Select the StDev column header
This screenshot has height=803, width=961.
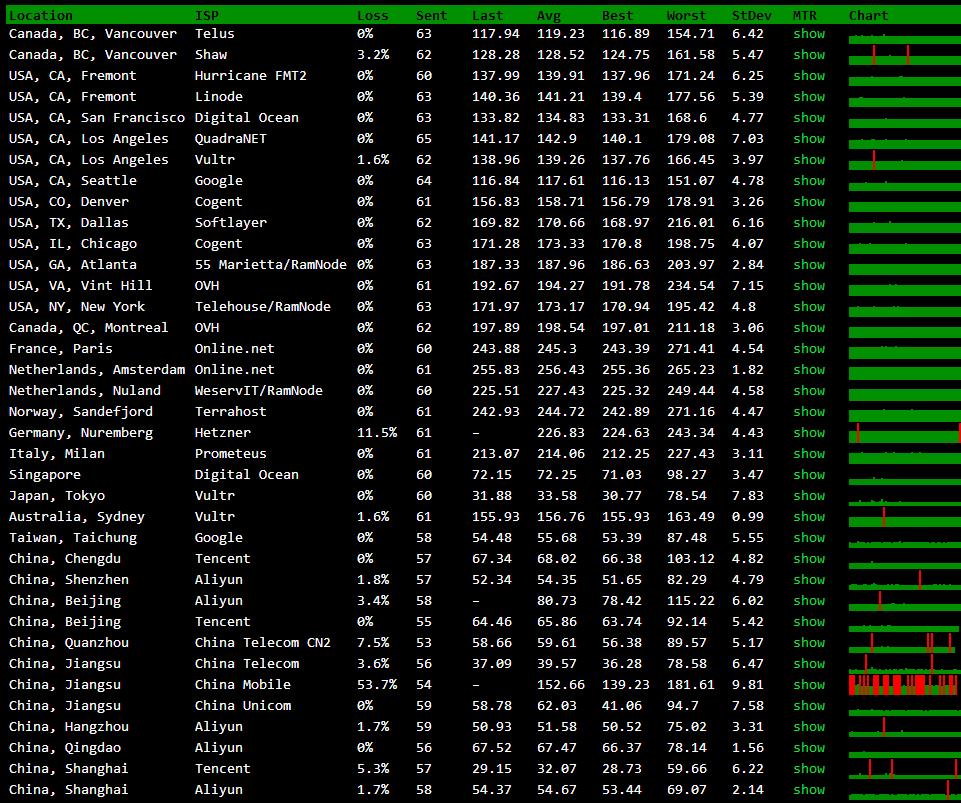pos(751,15)
